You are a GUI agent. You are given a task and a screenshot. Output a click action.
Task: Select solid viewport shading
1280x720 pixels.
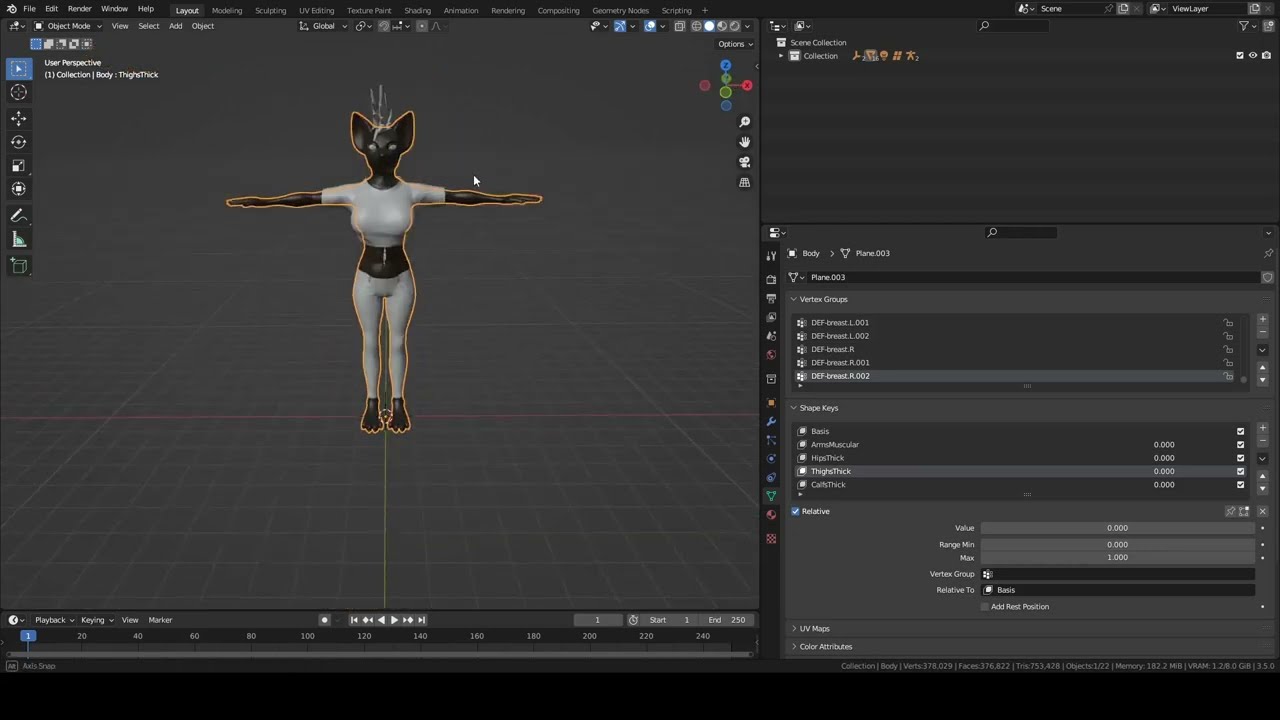pyautogui.click(x=709, y=26)
